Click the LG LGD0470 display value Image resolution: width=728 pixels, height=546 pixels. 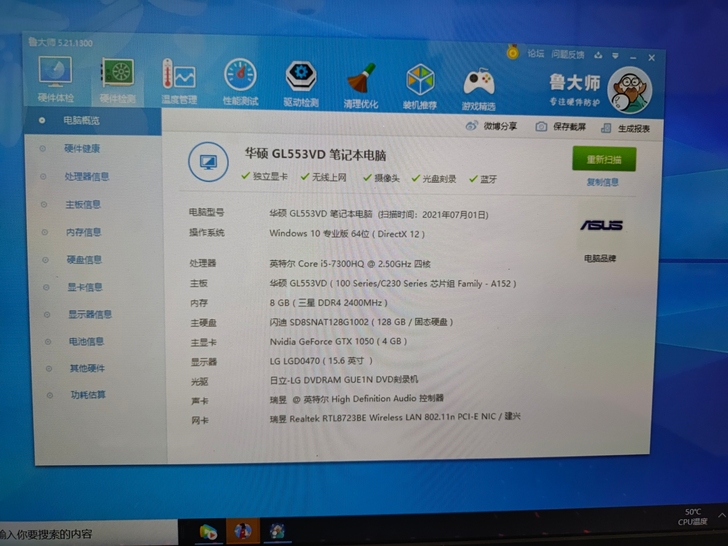[321, 361]
